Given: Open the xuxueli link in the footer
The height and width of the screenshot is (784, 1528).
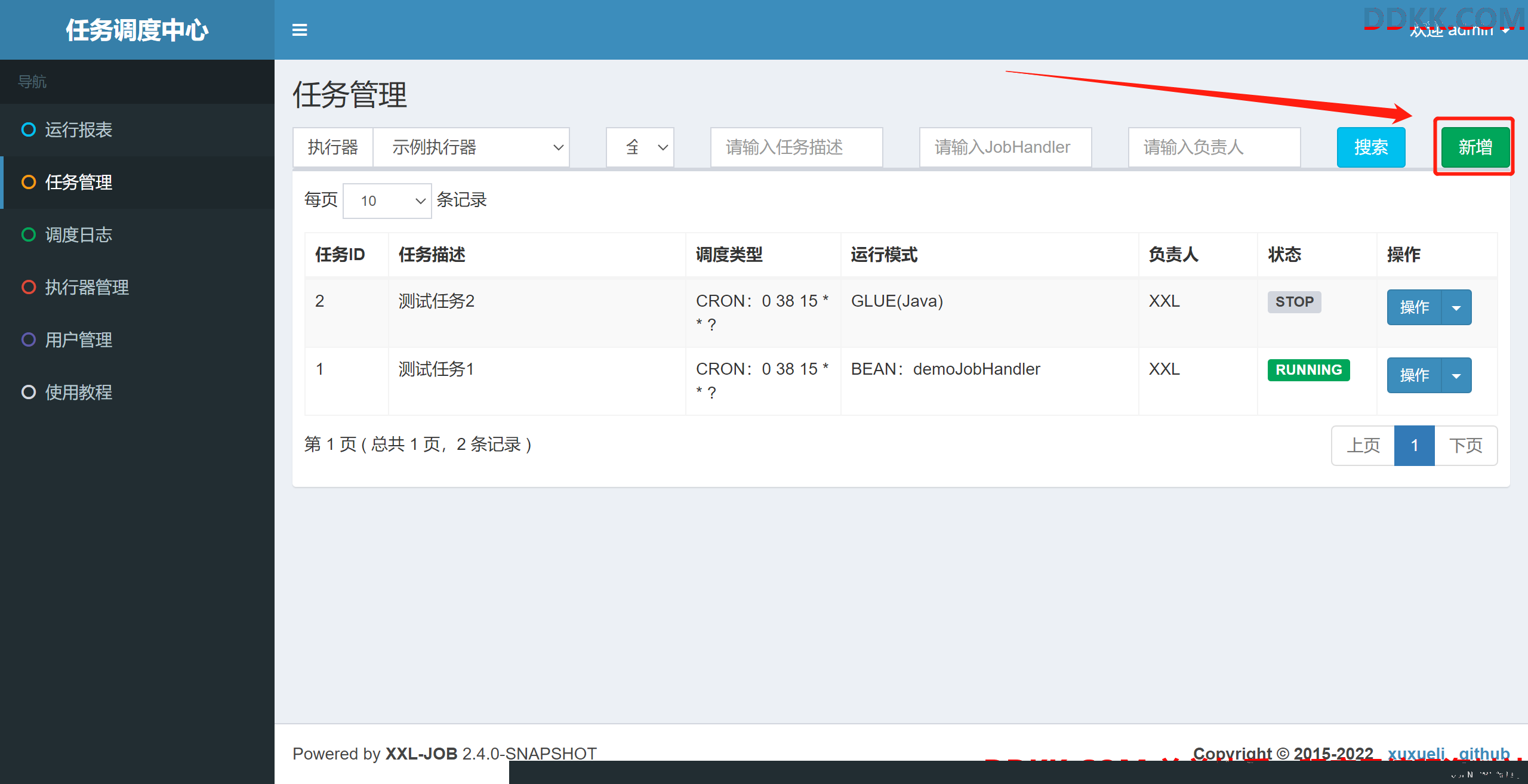Looking at the screenshot, I should pyautogui.click(x=1416, y=754).
